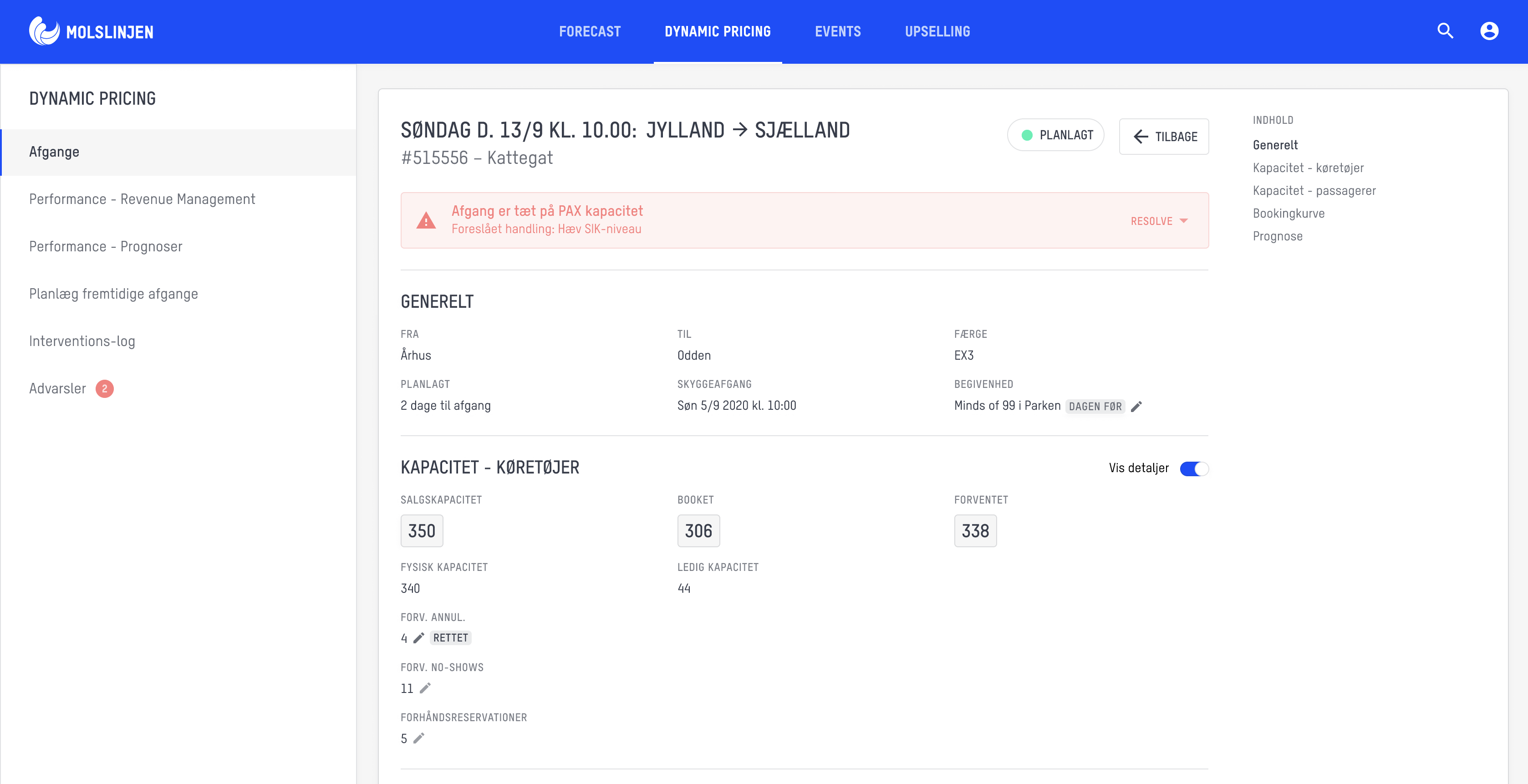Click the Booket field showing 306

point(699,531)
